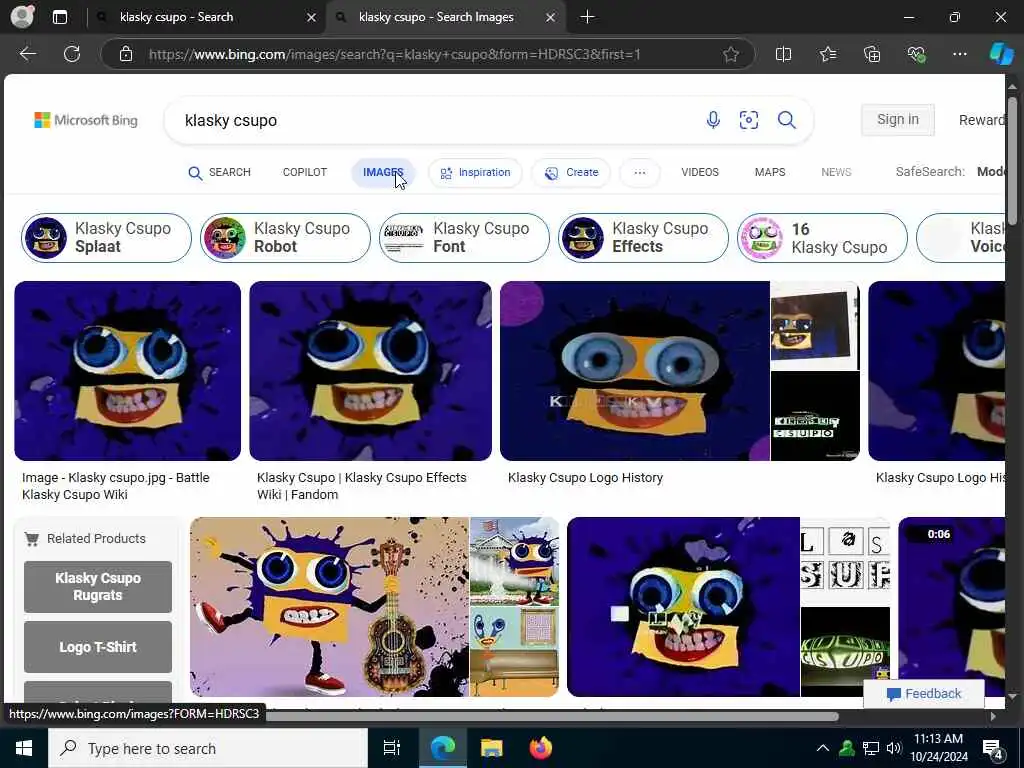Open 'Image - Klasky csupo.jpg - Battle' link
Viewport: 1024px width, 768px height.
pos(116,486)
